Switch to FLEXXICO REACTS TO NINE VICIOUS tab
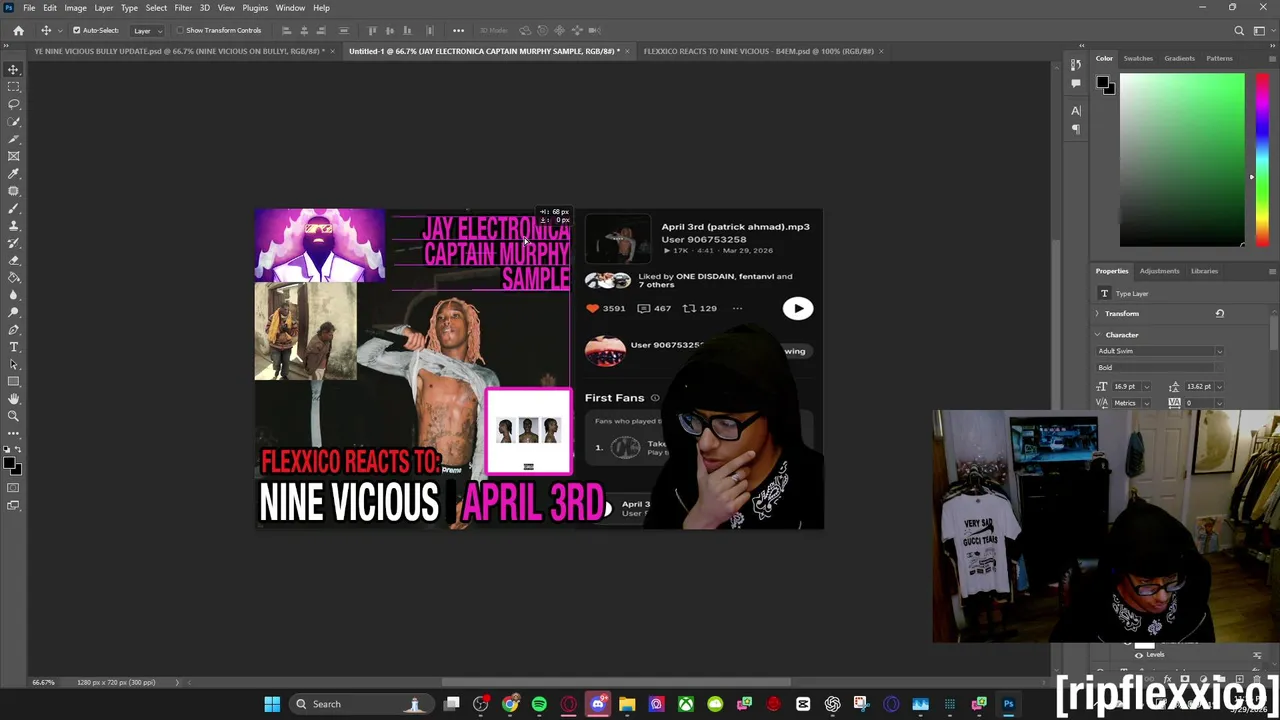 [x=758, y=51]
